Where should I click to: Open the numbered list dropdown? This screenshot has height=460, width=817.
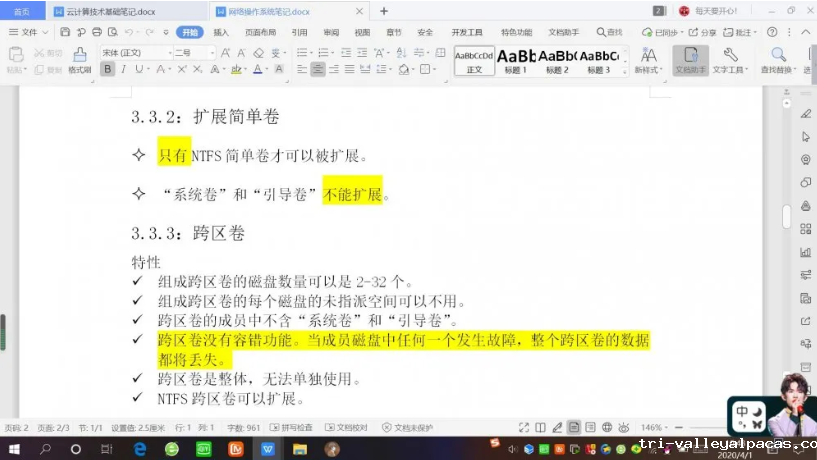pyautogui.click(x=332, y=53)
